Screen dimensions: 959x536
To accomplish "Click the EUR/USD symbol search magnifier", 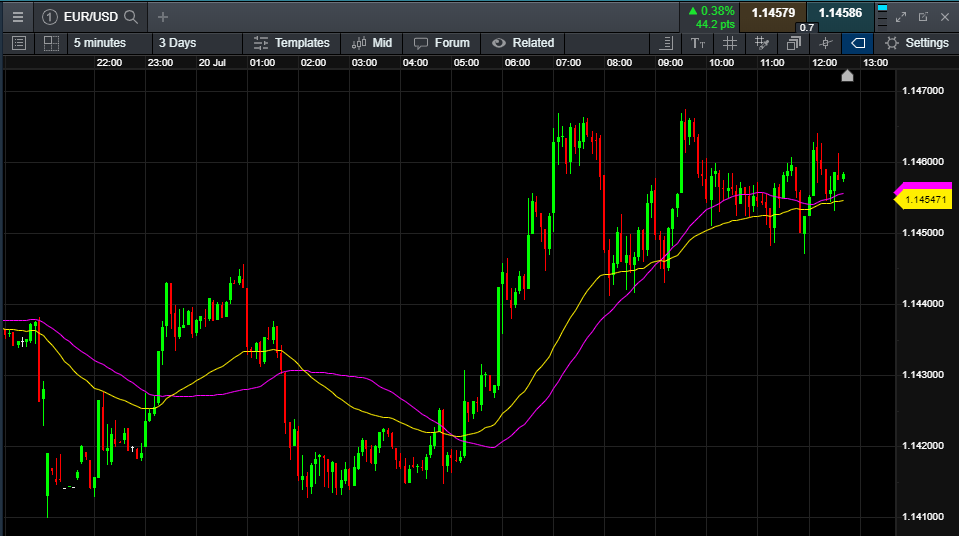I will (x=131, y=17).
